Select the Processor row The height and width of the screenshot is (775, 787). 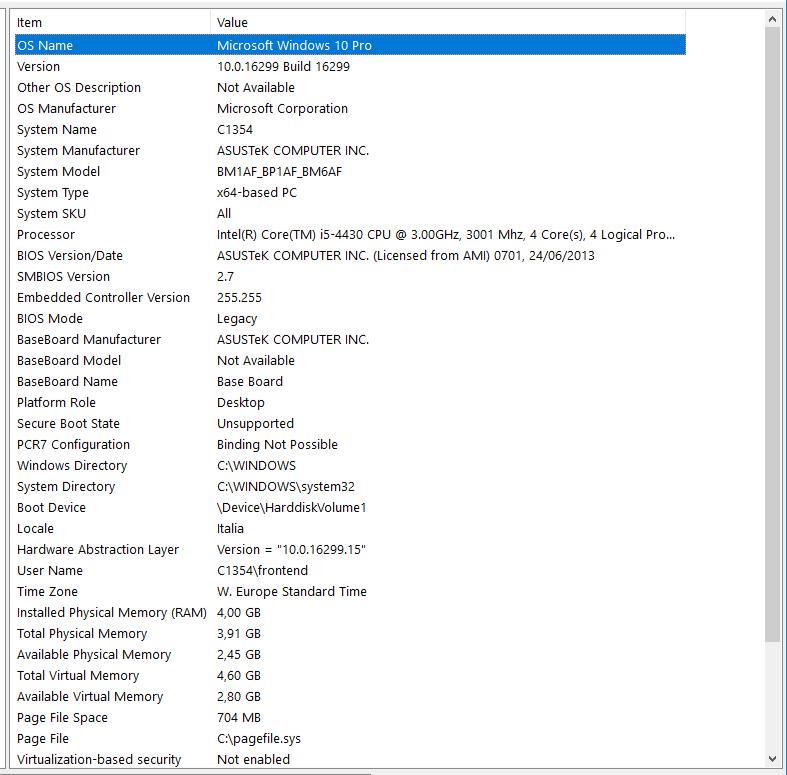(x=350, y=234)
